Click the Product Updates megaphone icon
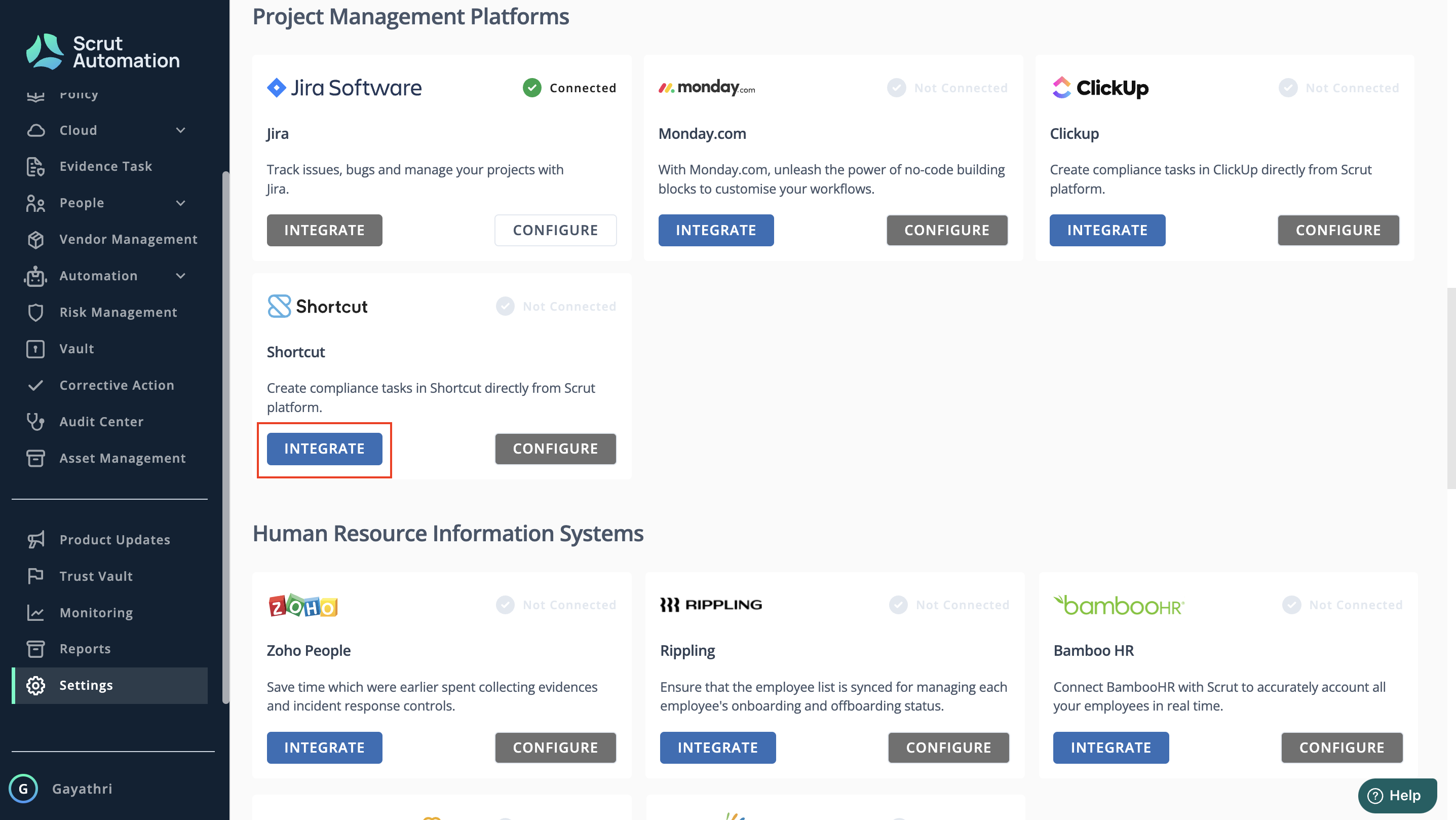Image resolution: width=1456 pixels, height=820 pixels. pos(35,540)
